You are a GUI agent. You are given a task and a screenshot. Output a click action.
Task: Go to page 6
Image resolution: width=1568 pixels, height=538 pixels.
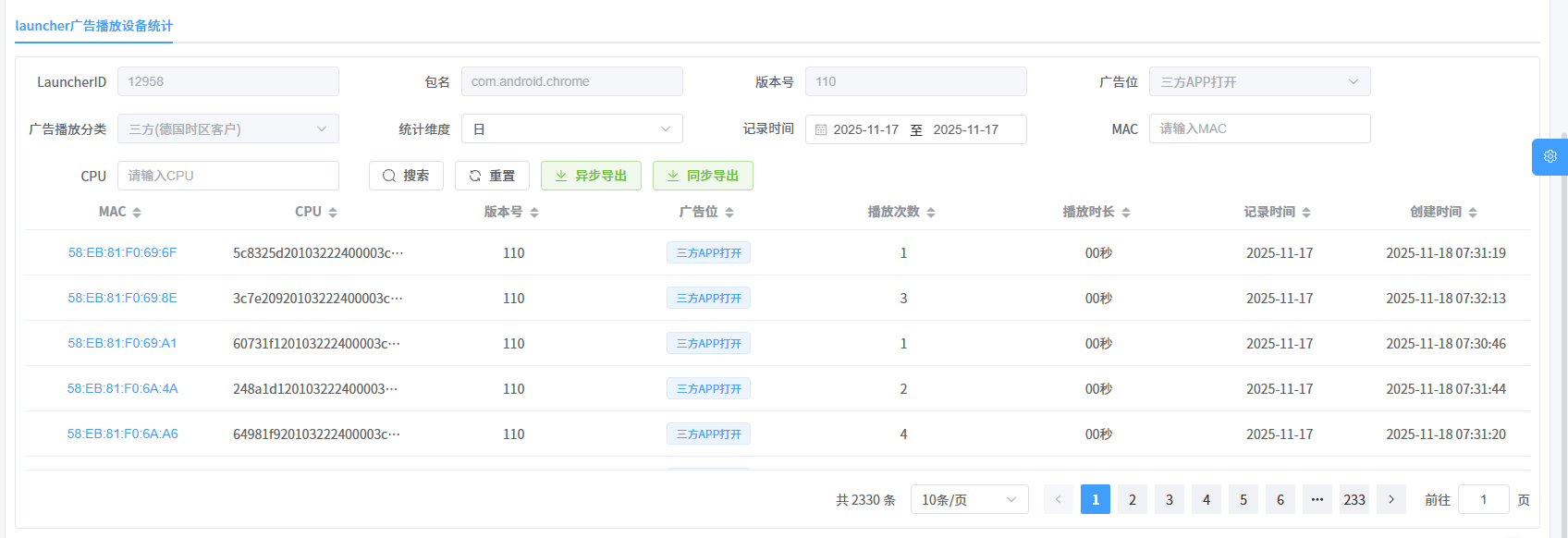point(1280,499)
